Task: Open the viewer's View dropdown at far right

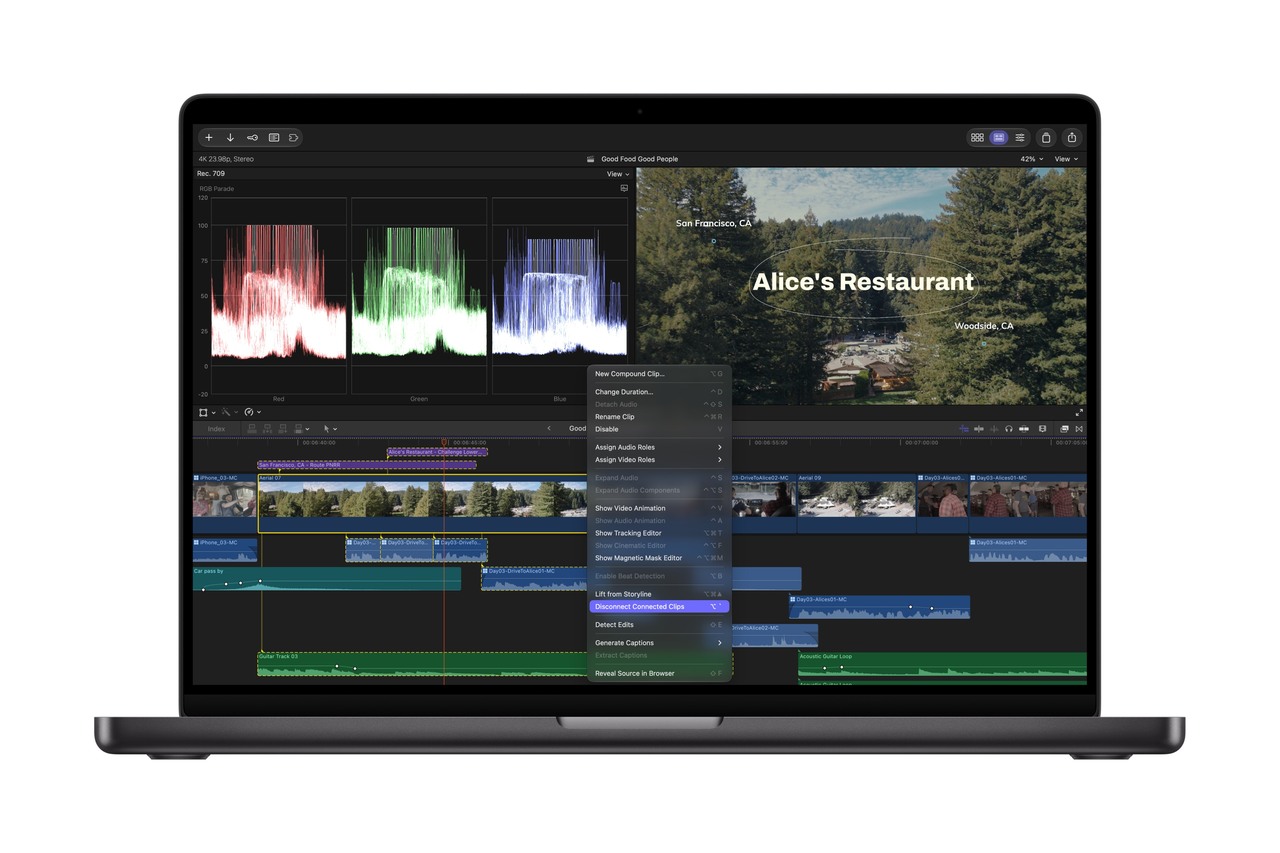Action: coord(1066,159)
